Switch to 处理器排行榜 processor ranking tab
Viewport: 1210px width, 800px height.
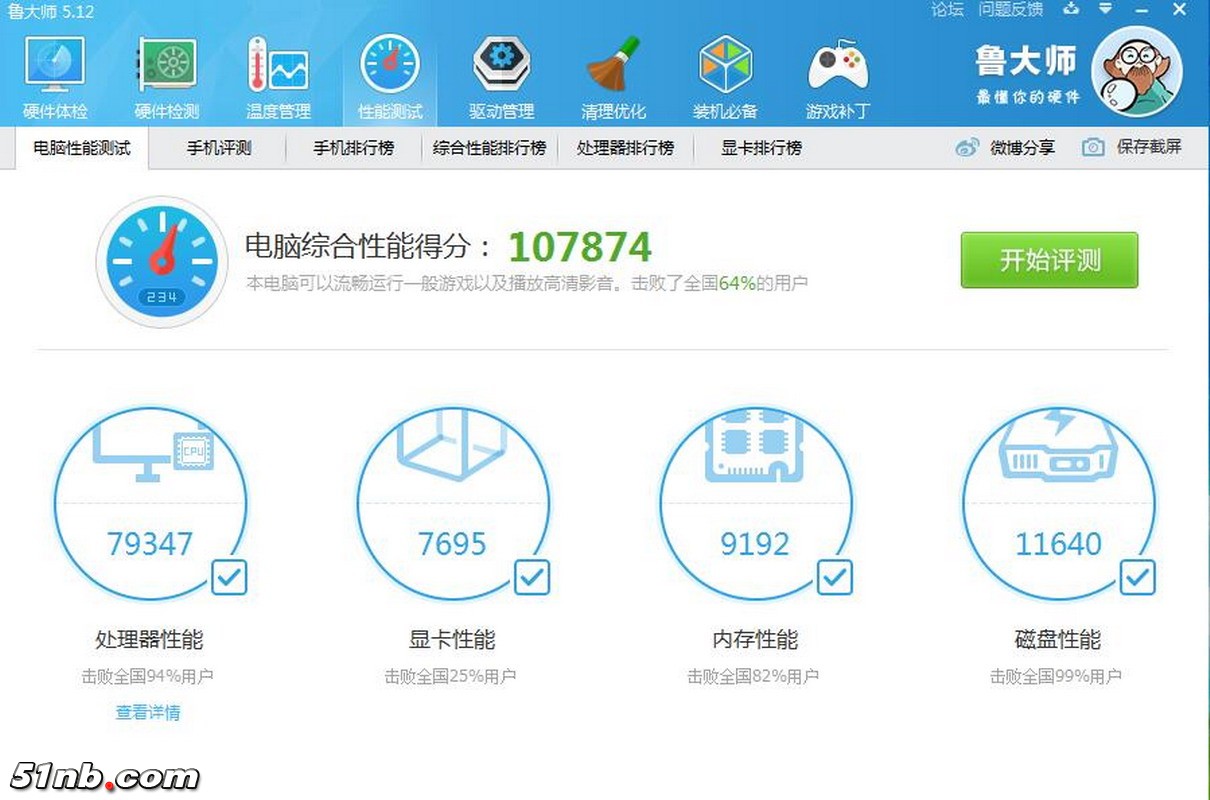(626, 148)
